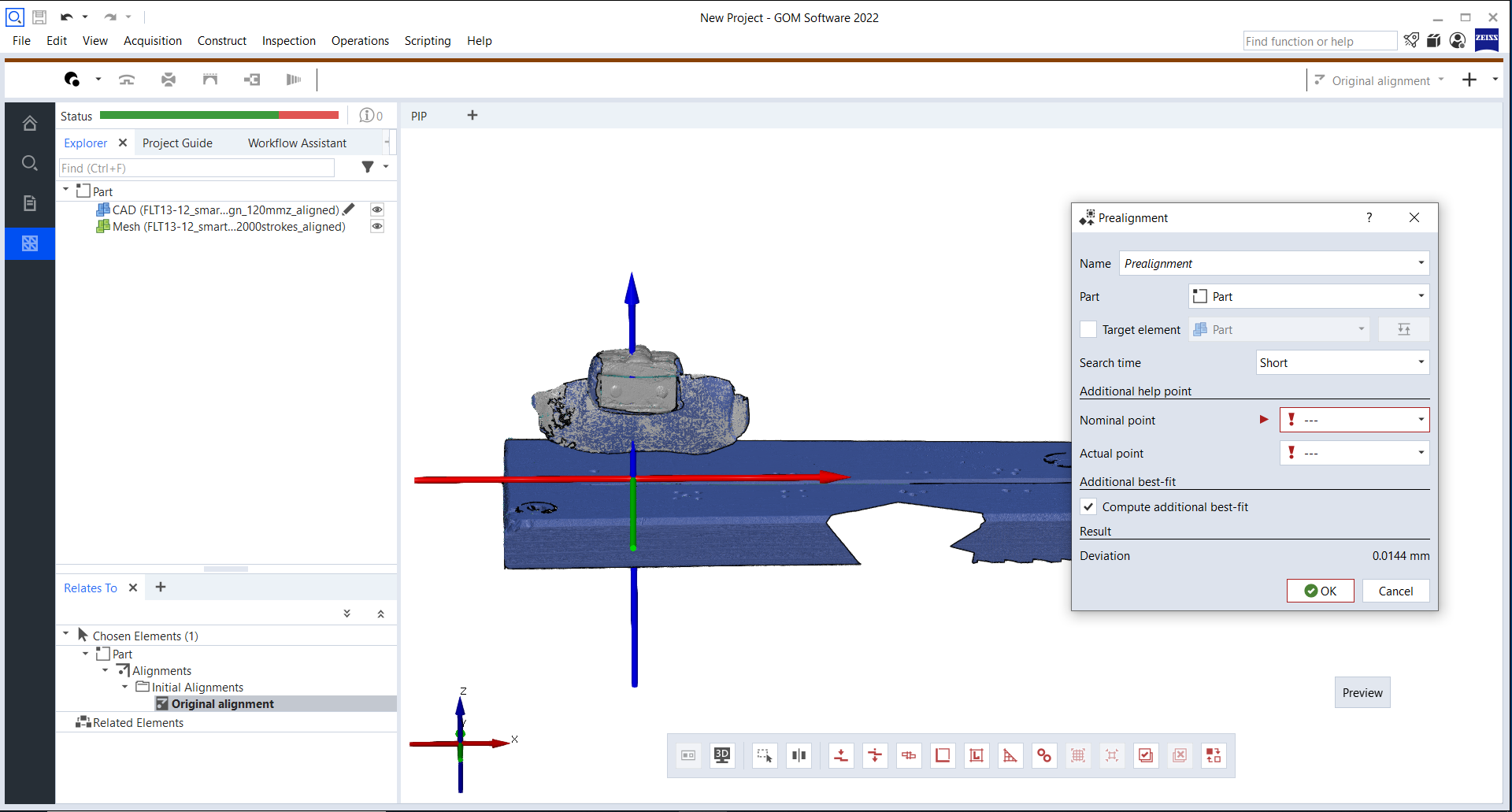
Task: Open the Home workspace from the sidebar
Action: click(30, 123)
